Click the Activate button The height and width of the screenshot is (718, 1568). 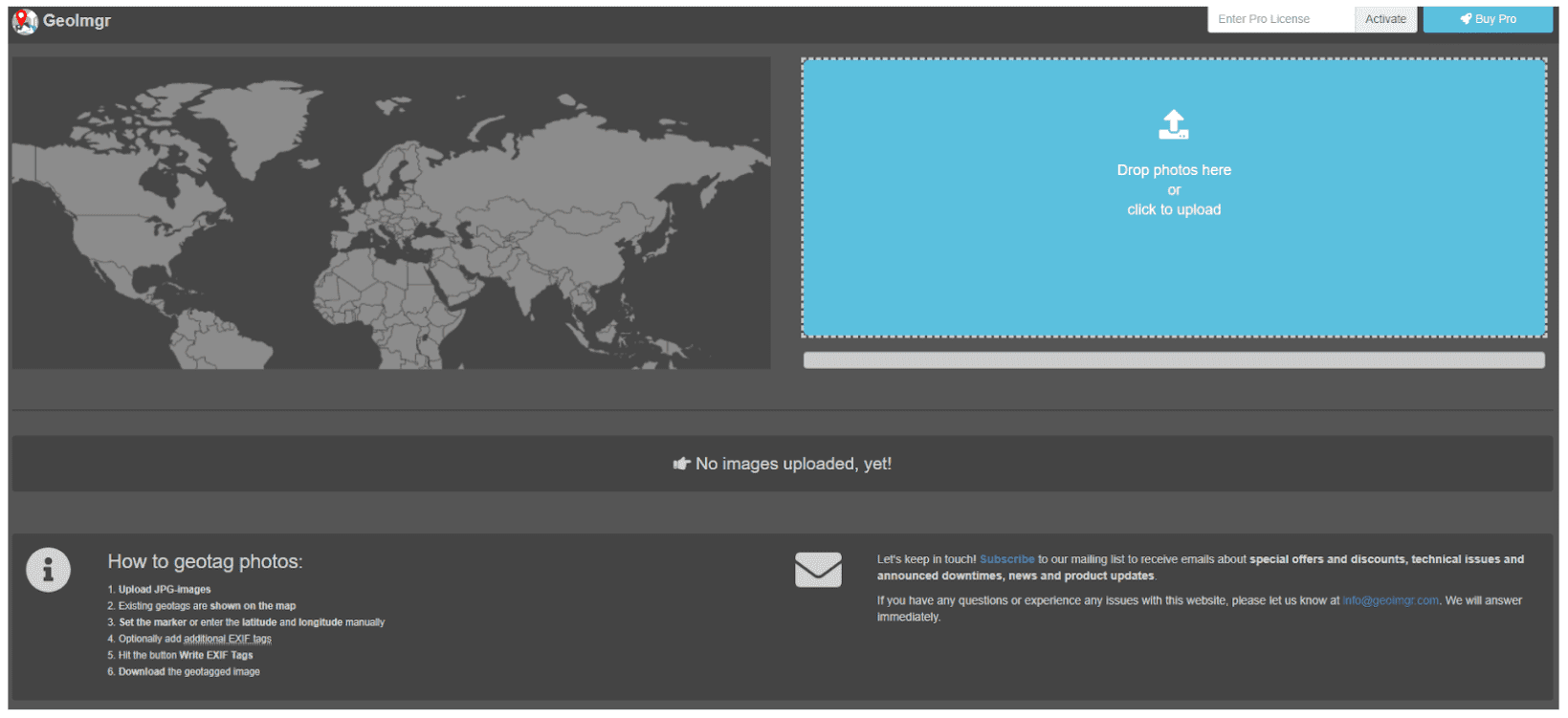(1385, 19)
